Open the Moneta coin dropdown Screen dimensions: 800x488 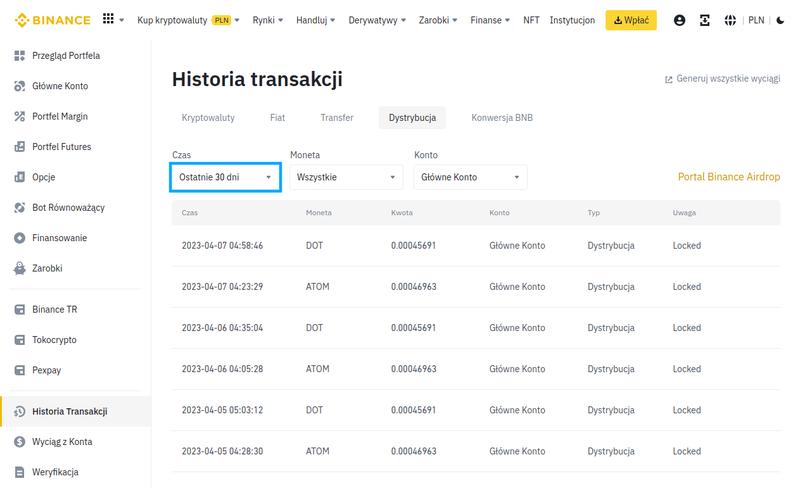coord(345,177)
